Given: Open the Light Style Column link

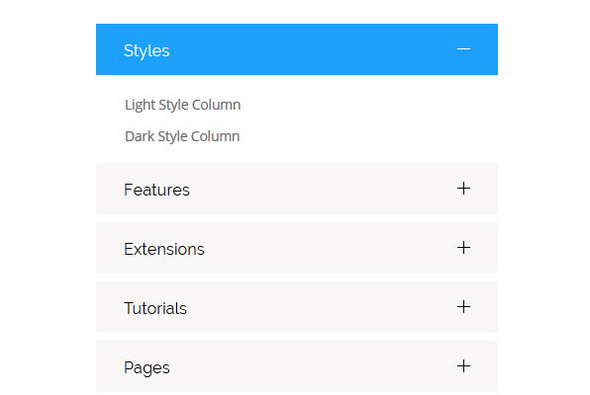Looking at the screenshot, I should pos(182,105).
